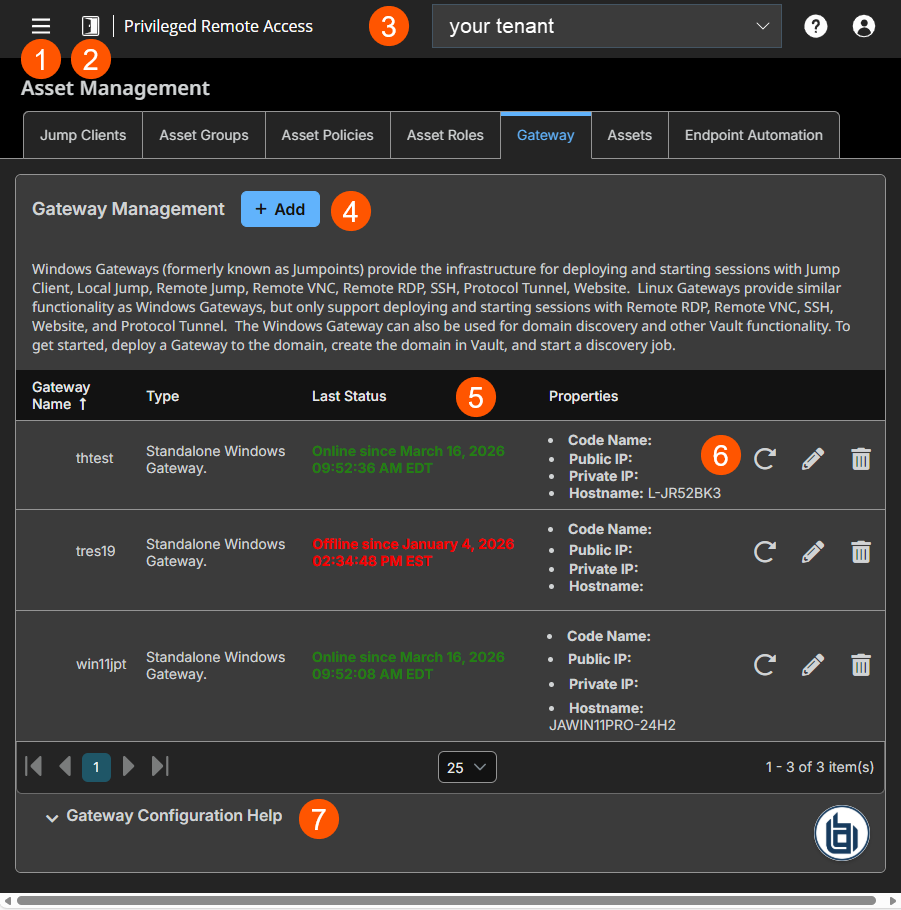Click the tres19 gateway name

coord(95,551)
